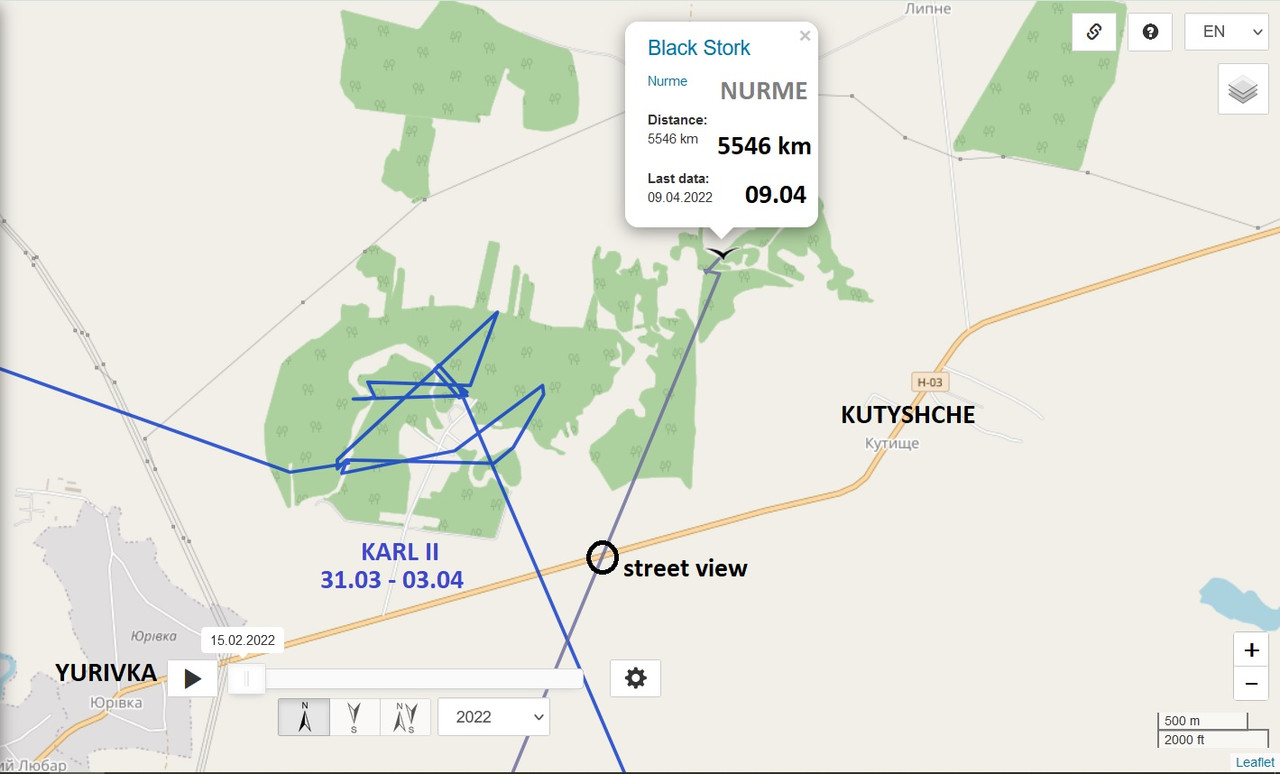Open the 2022 year dropdown
This screenshot has width=1280, height=774.
(x=494, y=717)
